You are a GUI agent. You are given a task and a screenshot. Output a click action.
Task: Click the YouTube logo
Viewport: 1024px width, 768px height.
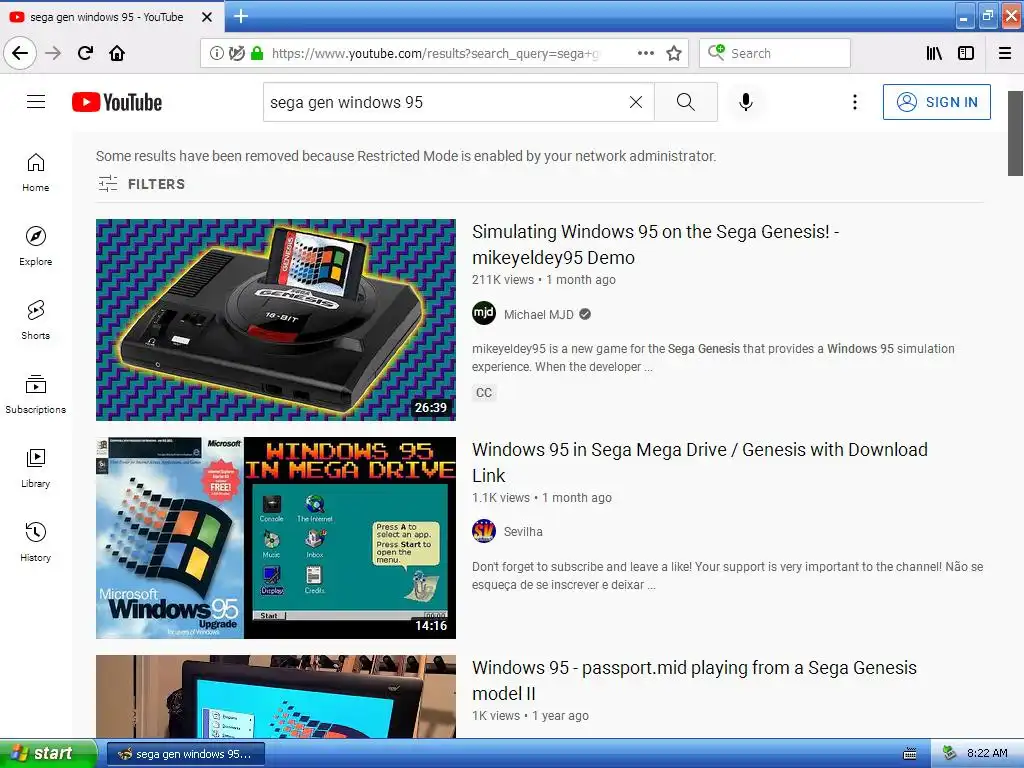tap(117, 103)
